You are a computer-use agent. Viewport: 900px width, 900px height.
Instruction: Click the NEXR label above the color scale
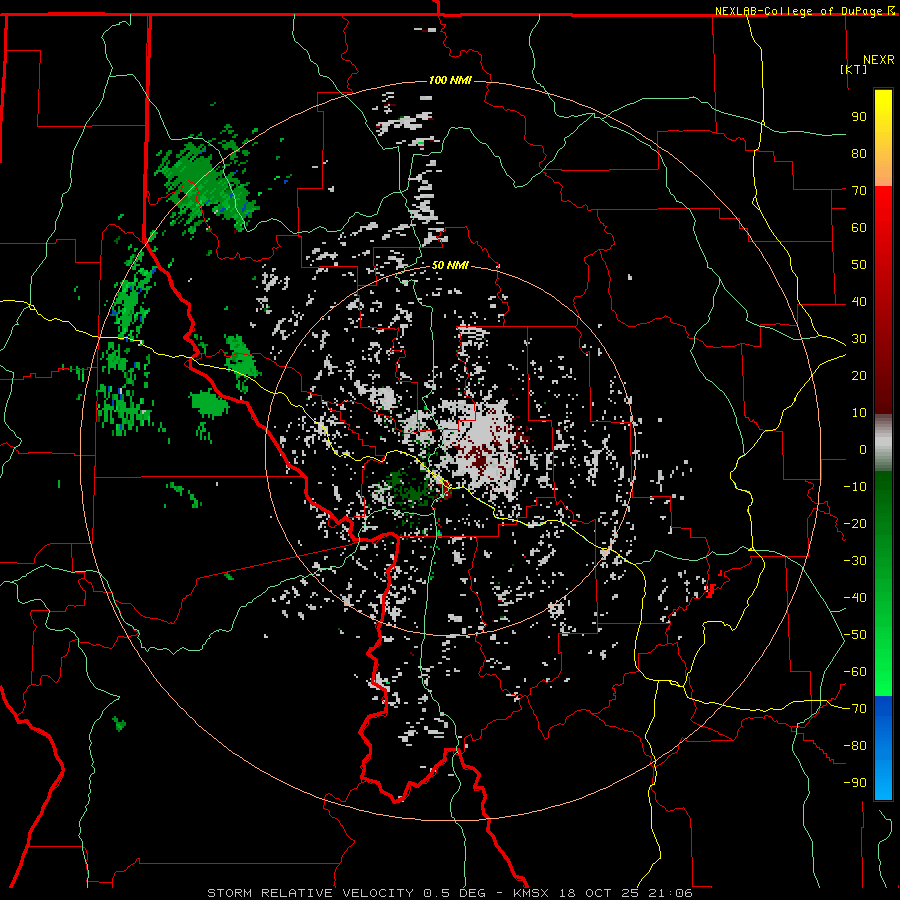point(879,60)
